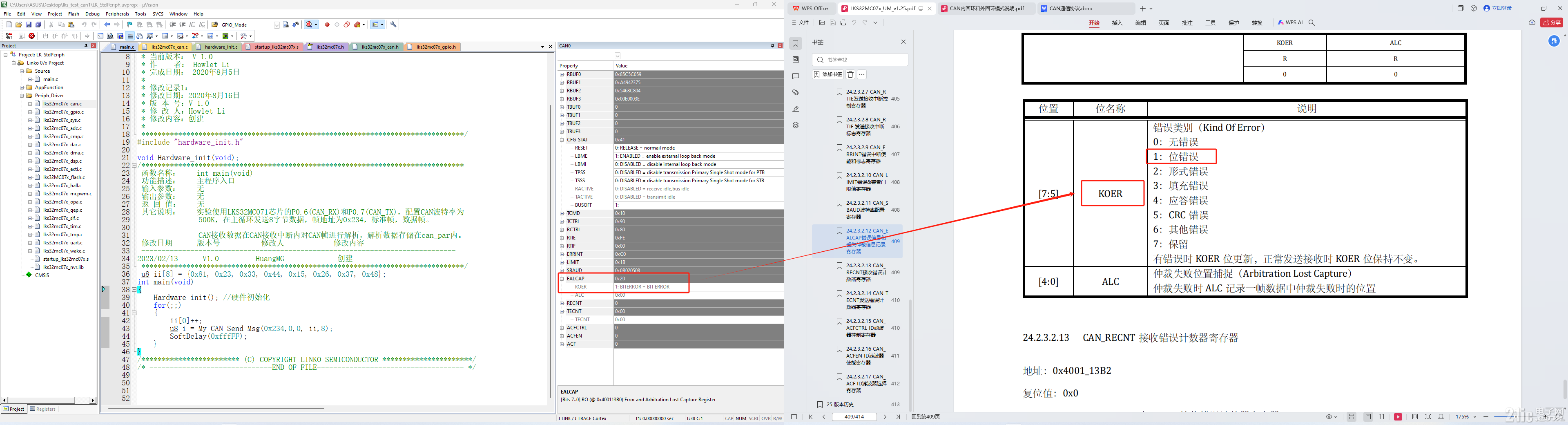Click the Save All icon in µVision
This screenshot has width=1568, height=425.
(38, 25)
